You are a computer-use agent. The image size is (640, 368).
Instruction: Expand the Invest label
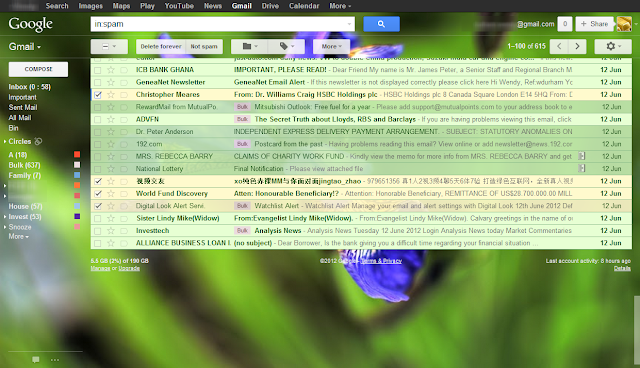pos(5,217)
